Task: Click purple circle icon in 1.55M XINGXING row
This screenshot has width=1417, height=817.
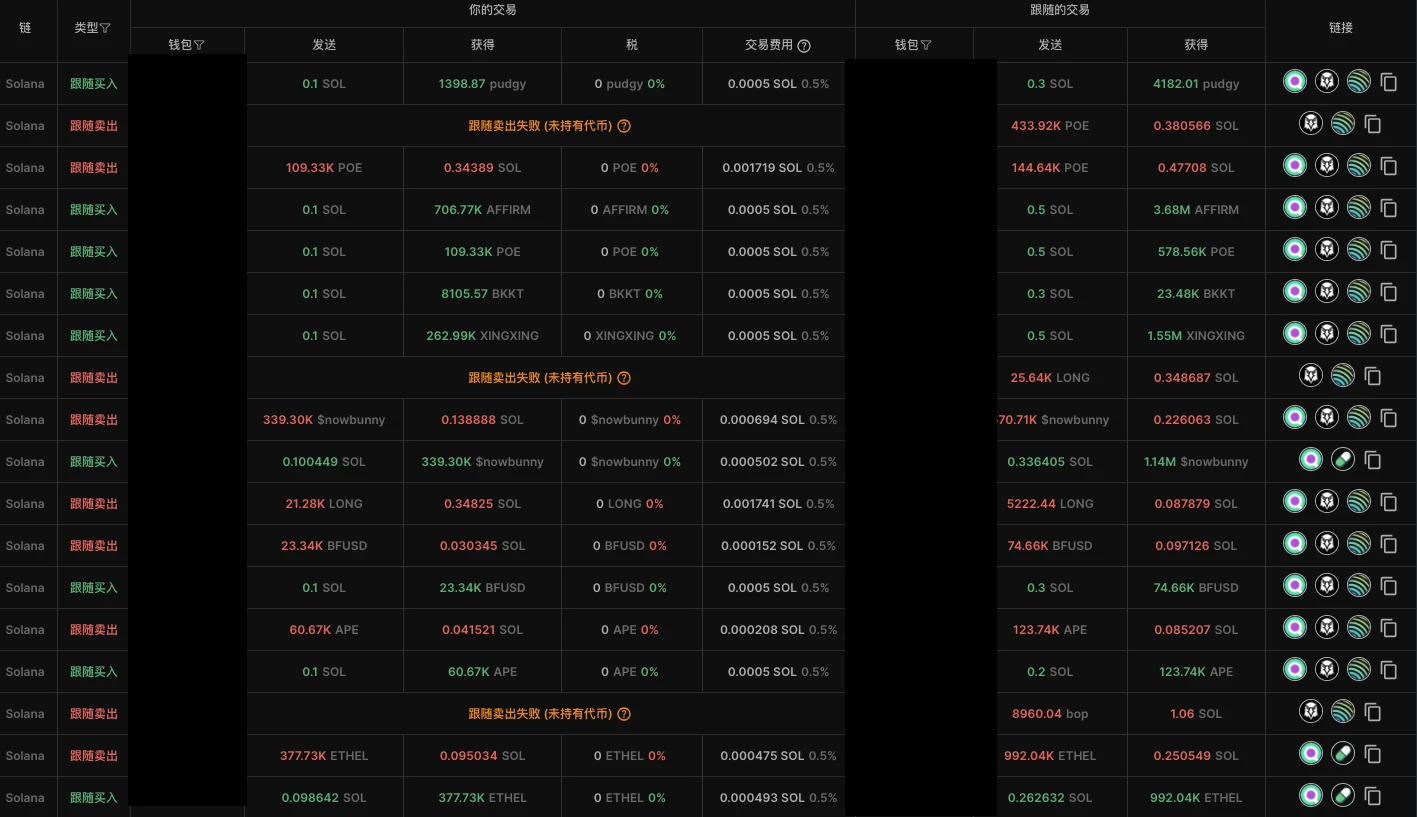Action: tap(1295, 334)
